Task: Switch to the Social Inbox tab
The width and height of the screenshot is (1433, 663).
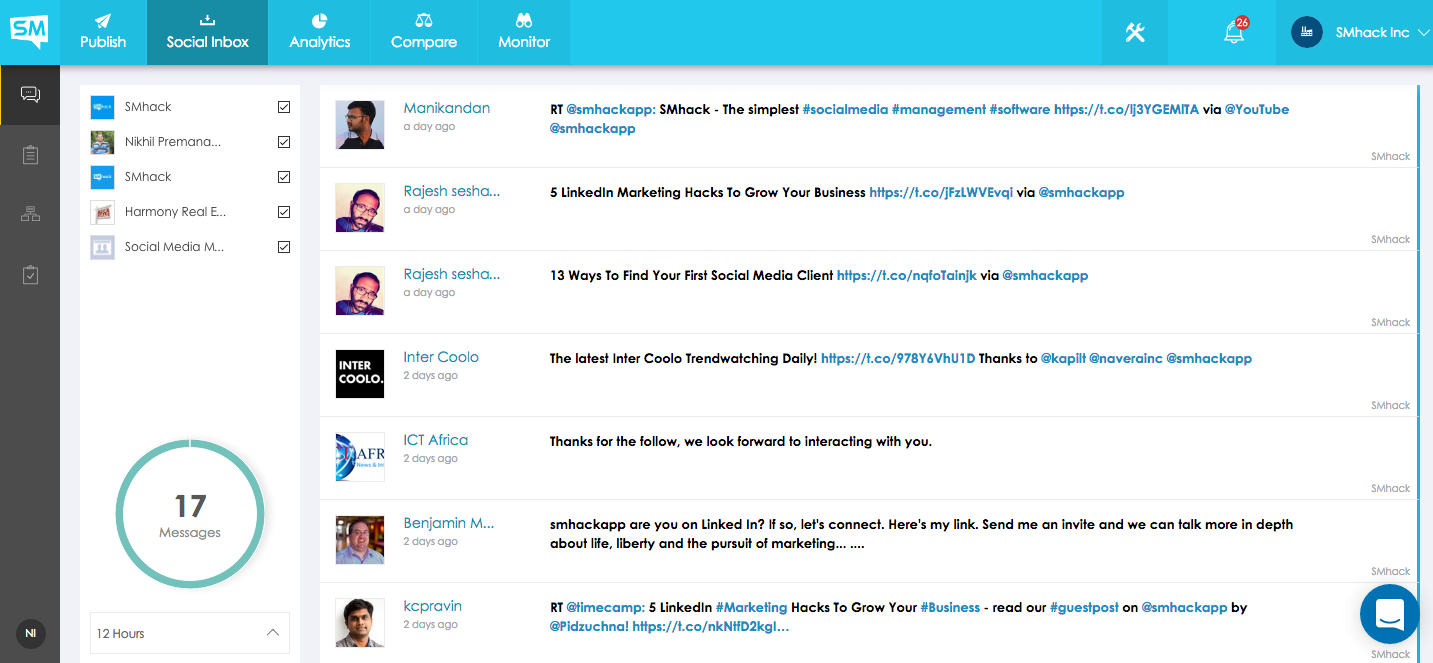Action: click(x=207, y=32)
